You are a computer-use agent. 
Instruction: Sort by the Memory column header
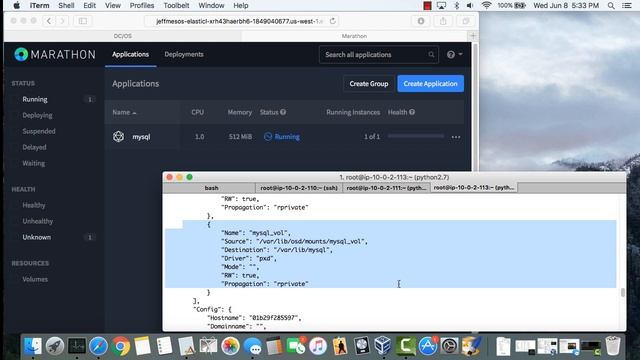click(x=240, y=112)
